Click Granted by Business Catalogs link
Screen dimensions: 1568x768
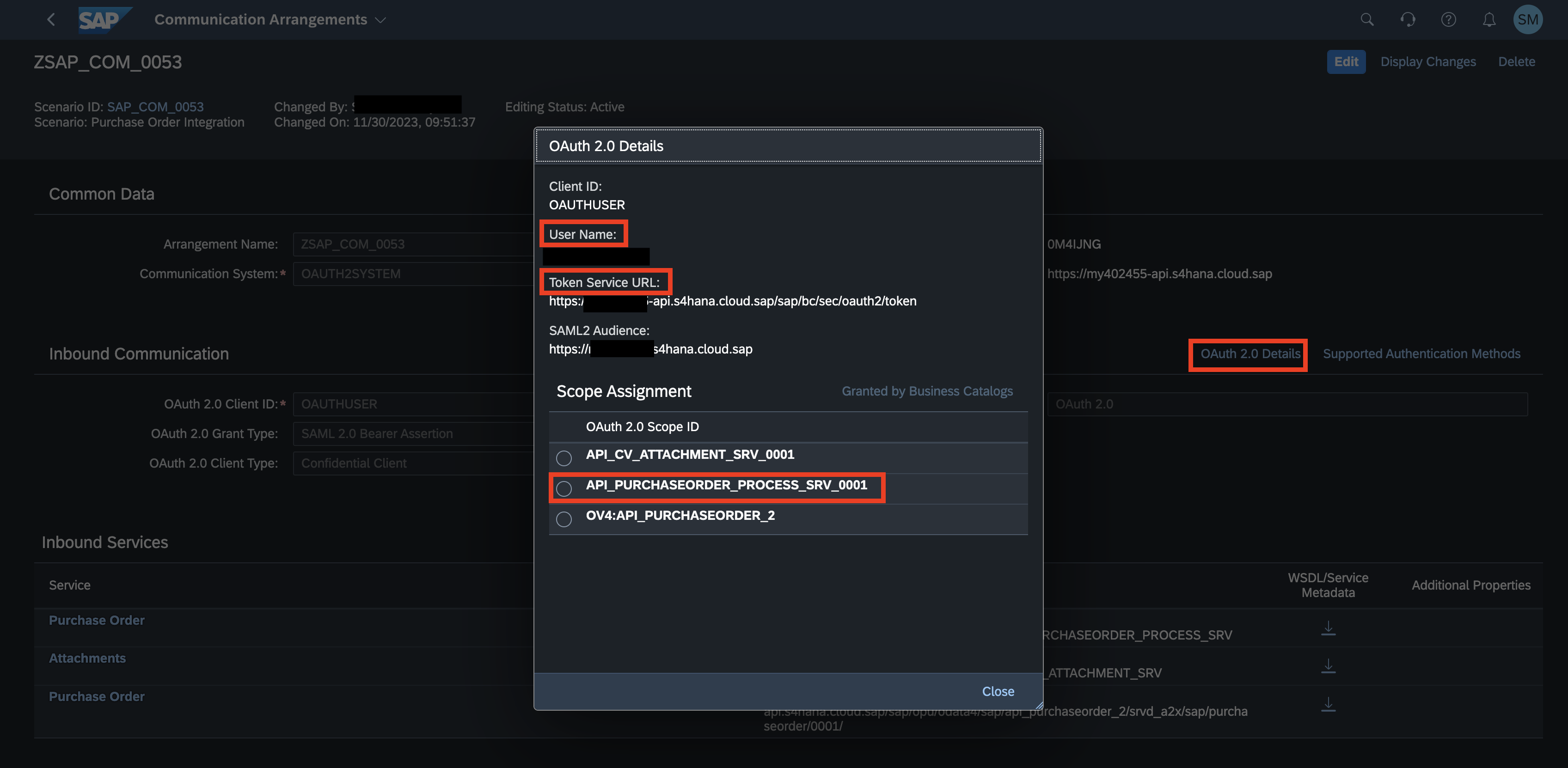click(926, 390)
